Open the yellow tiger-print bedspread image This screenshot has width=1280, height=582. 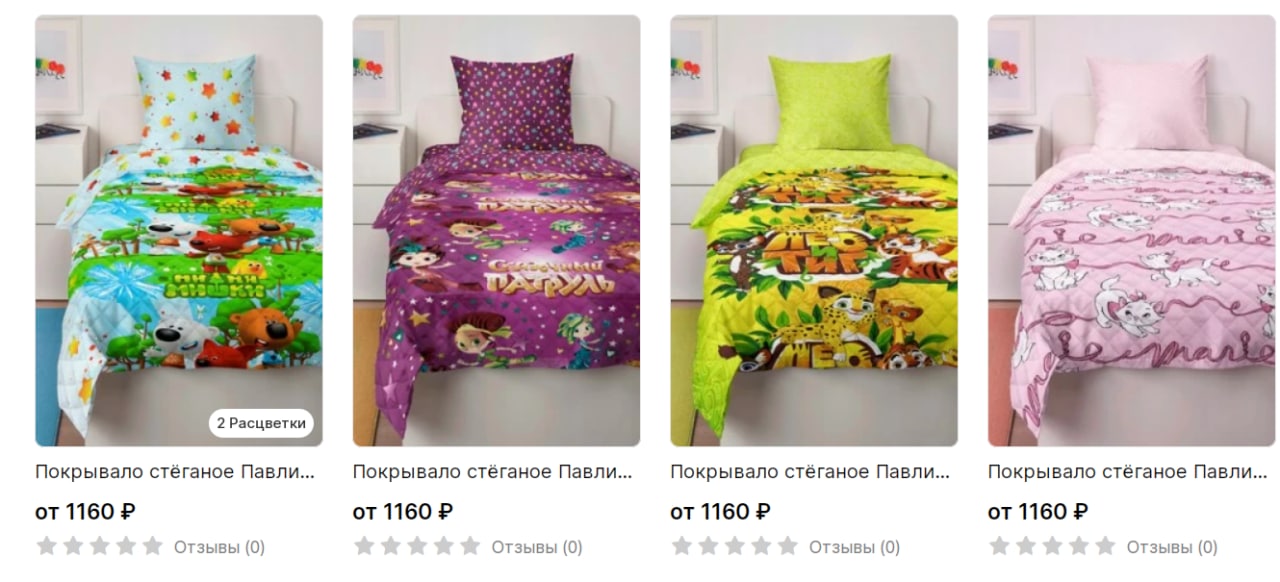814,230
